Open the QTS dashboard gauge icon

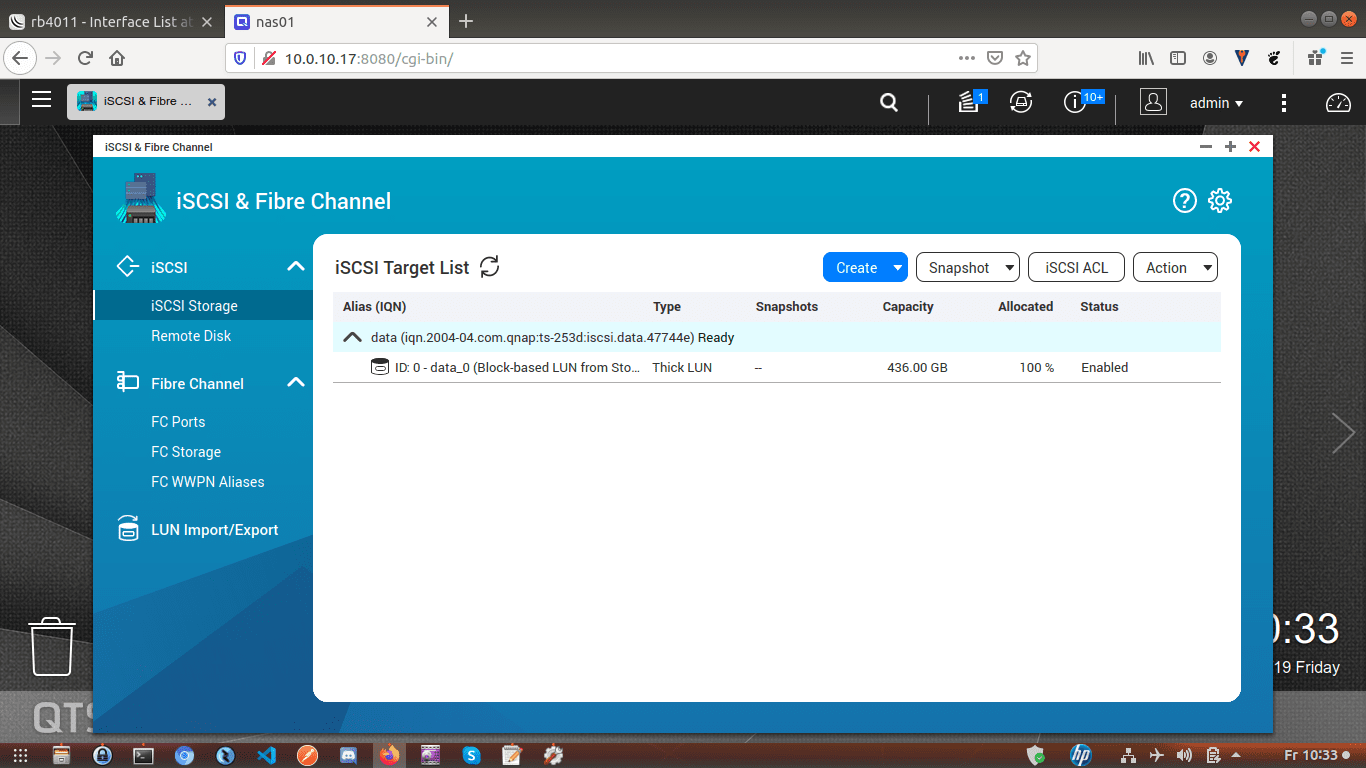pyautogui.click(x=1338, y=102)
